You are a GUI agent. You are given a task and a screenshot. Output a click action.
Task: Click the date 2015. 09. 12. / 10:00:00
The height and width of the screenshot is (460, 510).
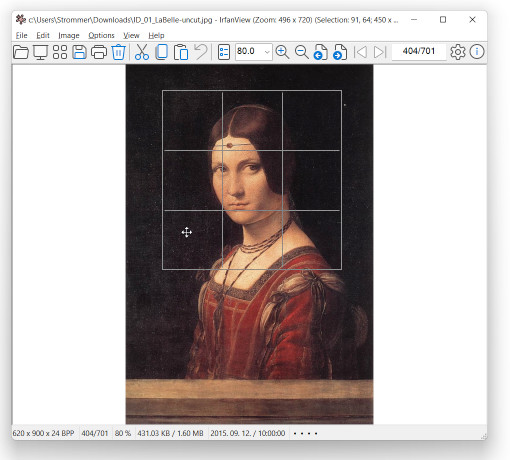click(x=248, y=433)
